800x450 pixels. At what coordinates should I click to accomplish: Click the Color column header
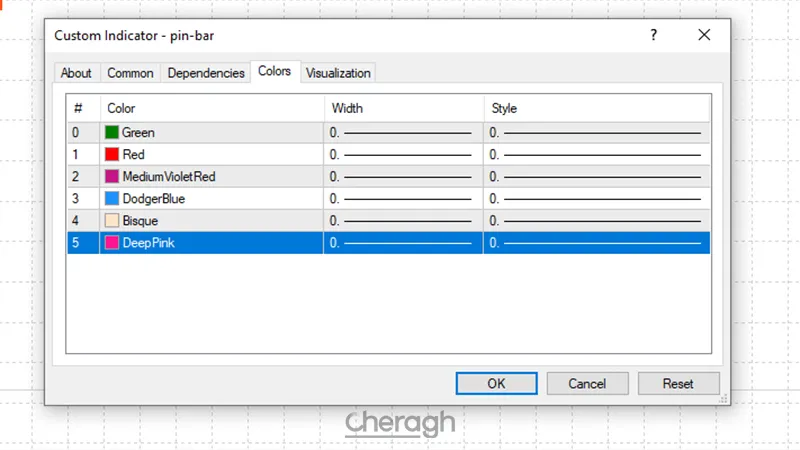point(210,108)
